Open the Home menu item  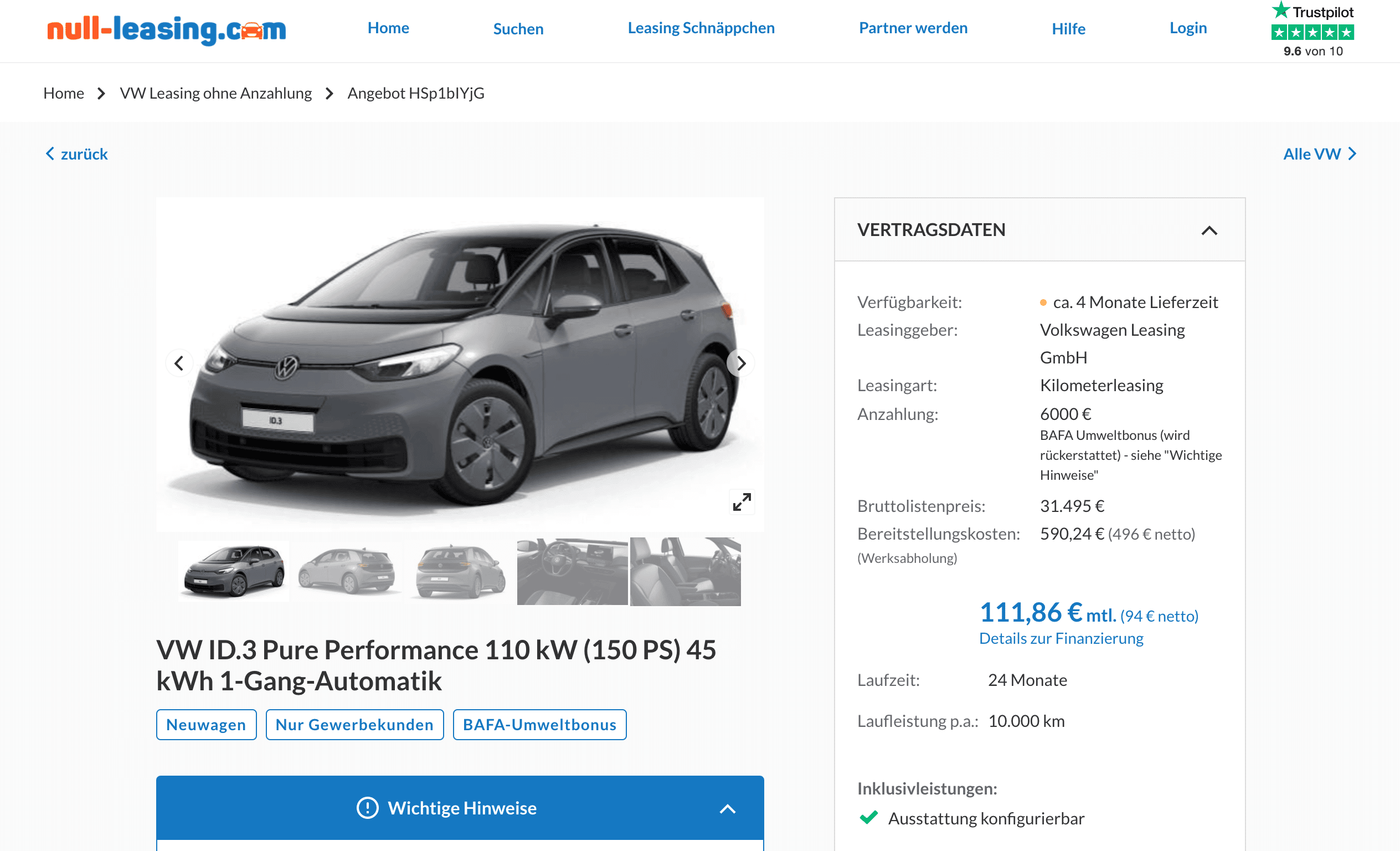point(388,28)
